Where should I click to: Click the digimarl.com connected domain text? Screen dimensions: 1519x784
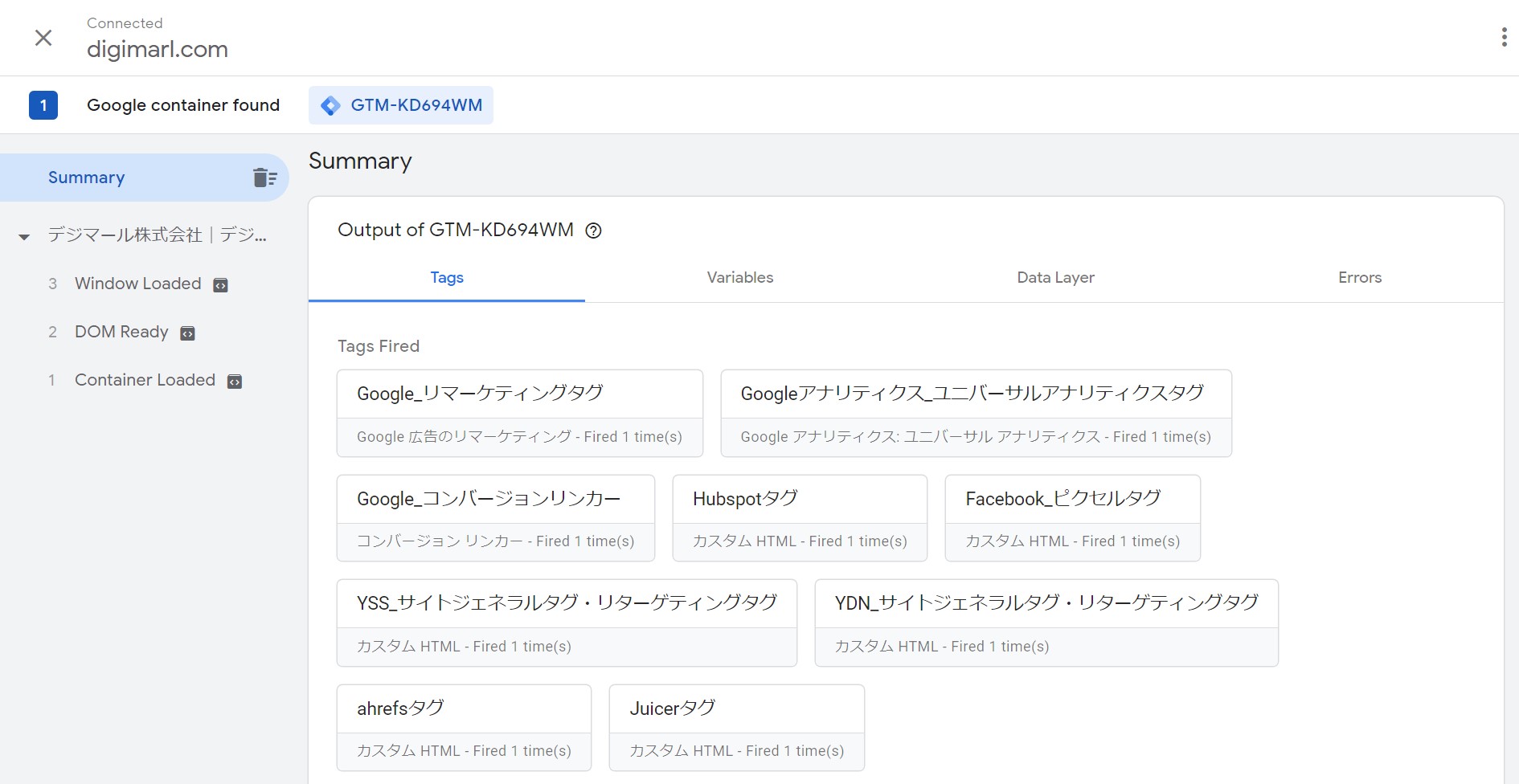click(158, 50)
